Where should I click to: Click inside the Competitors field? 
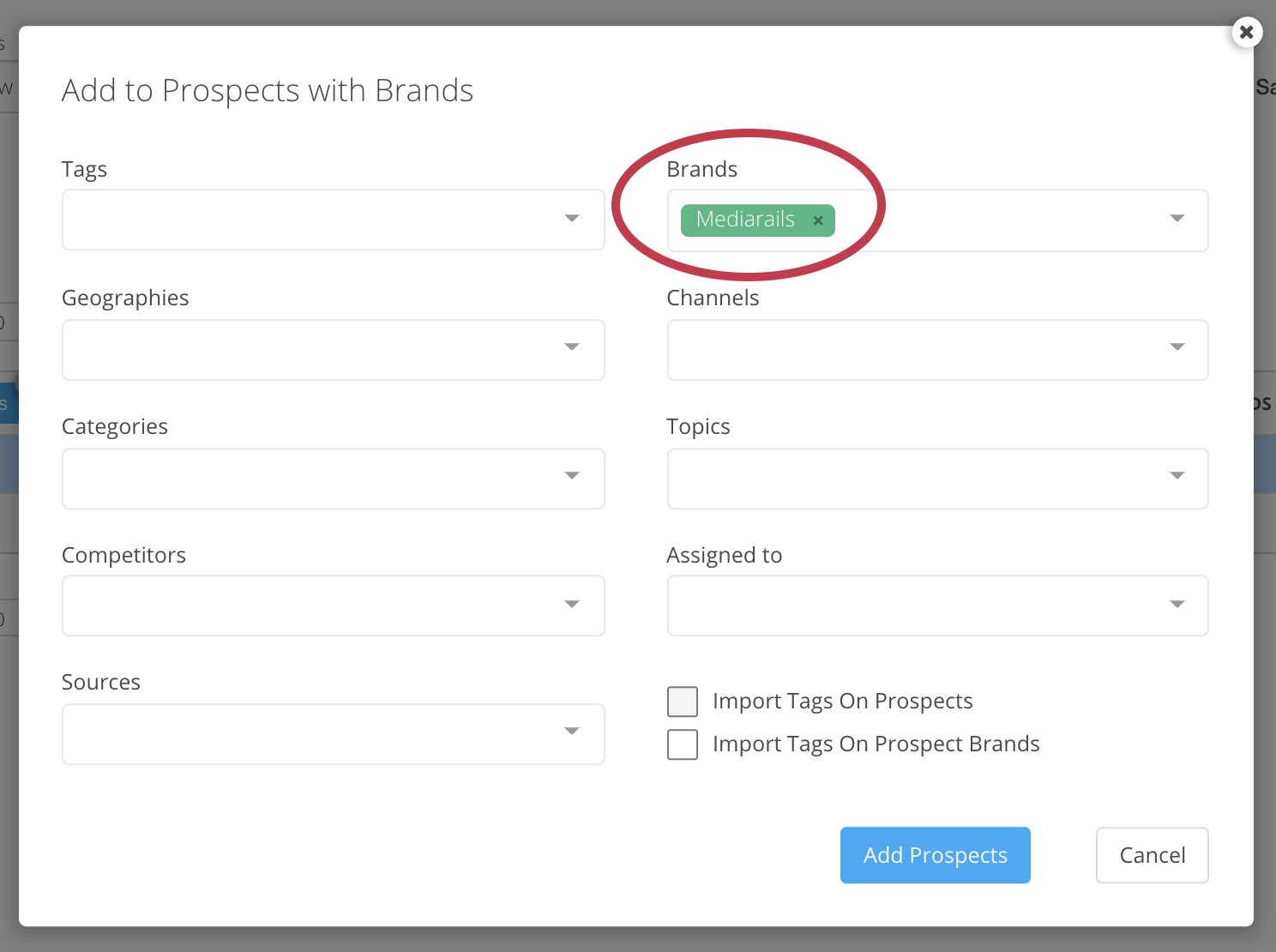tap(309, 606)
